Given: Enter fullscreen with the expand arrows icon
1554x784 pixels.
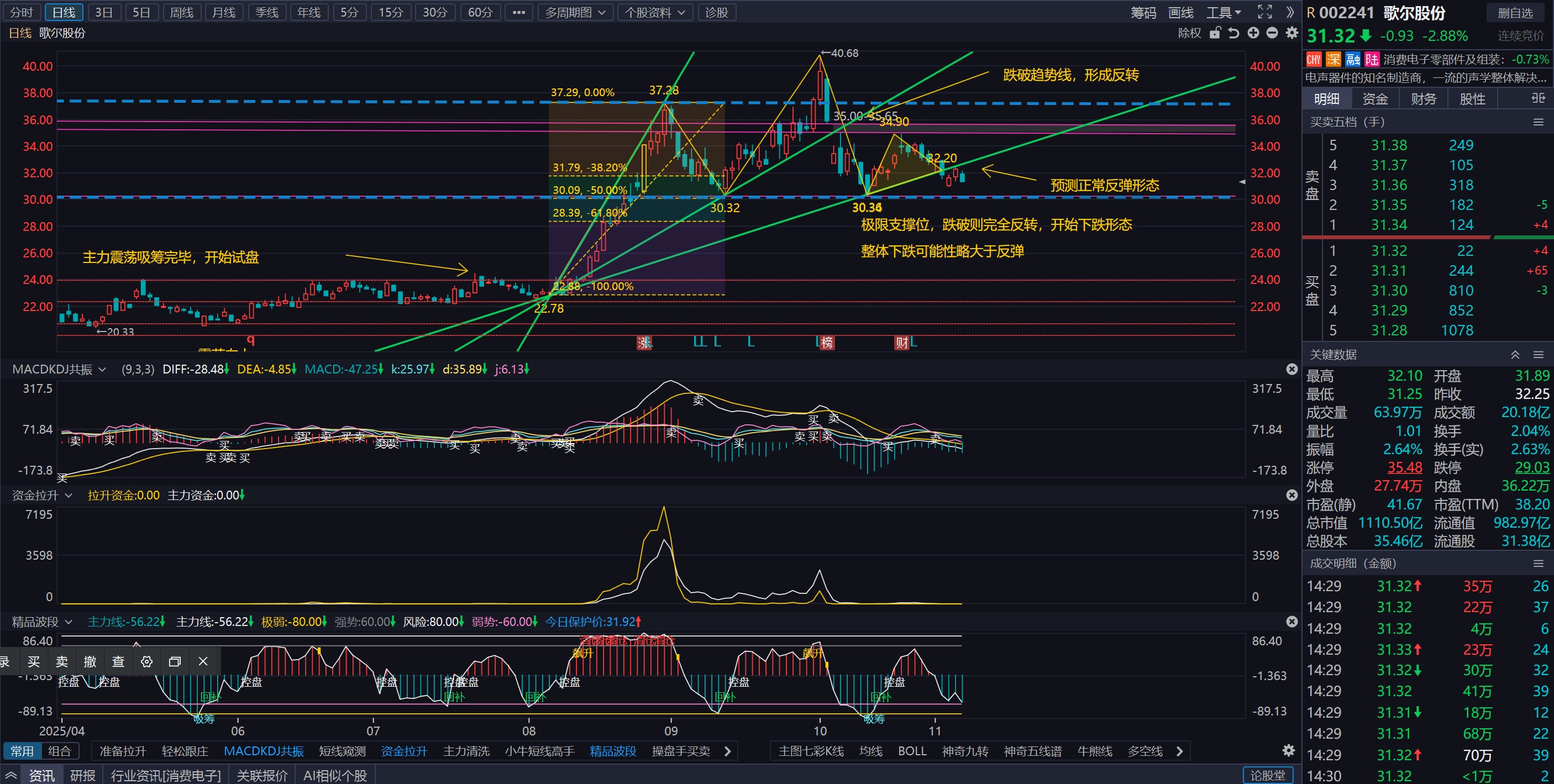Looking at the screenshot, I should coord(1264,12).
